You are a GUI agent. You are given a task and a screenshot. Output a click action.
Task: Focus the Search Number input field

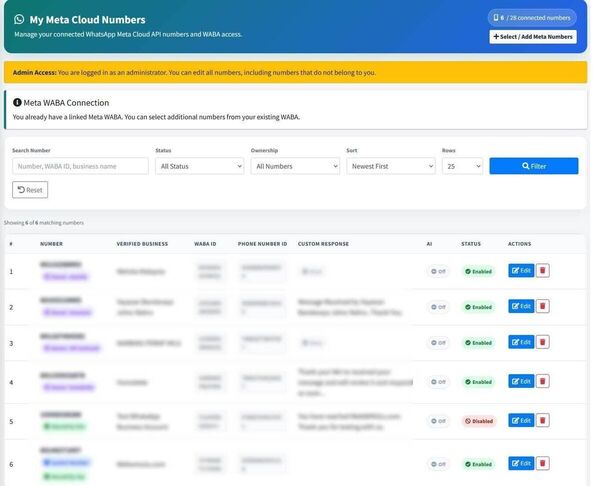(80, 166)
